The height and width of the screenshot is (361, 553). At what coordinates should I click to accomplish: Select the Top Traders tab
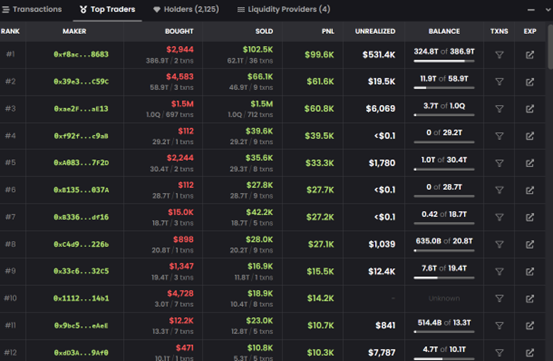click(107, 10)
